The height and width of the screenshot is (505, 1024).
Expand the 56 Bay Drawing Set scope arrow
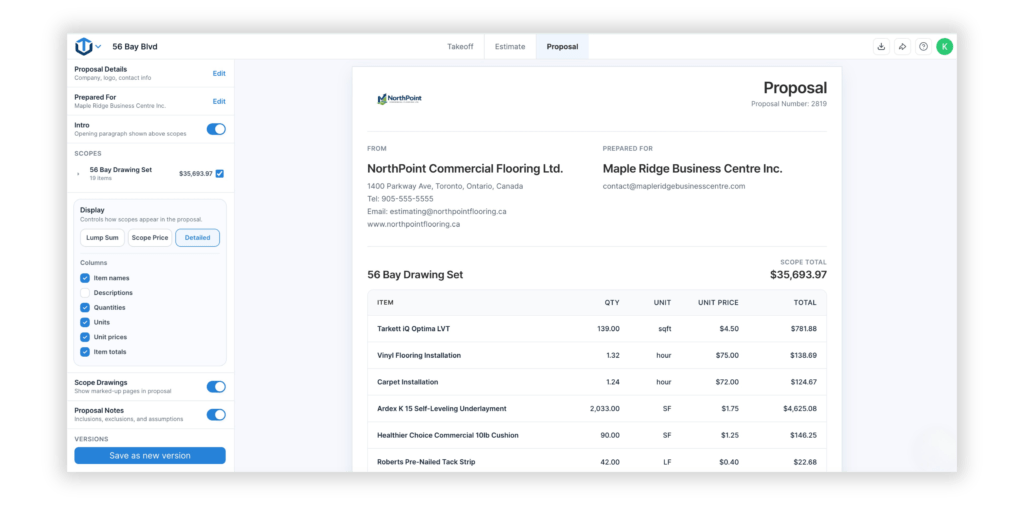(78, 174)
